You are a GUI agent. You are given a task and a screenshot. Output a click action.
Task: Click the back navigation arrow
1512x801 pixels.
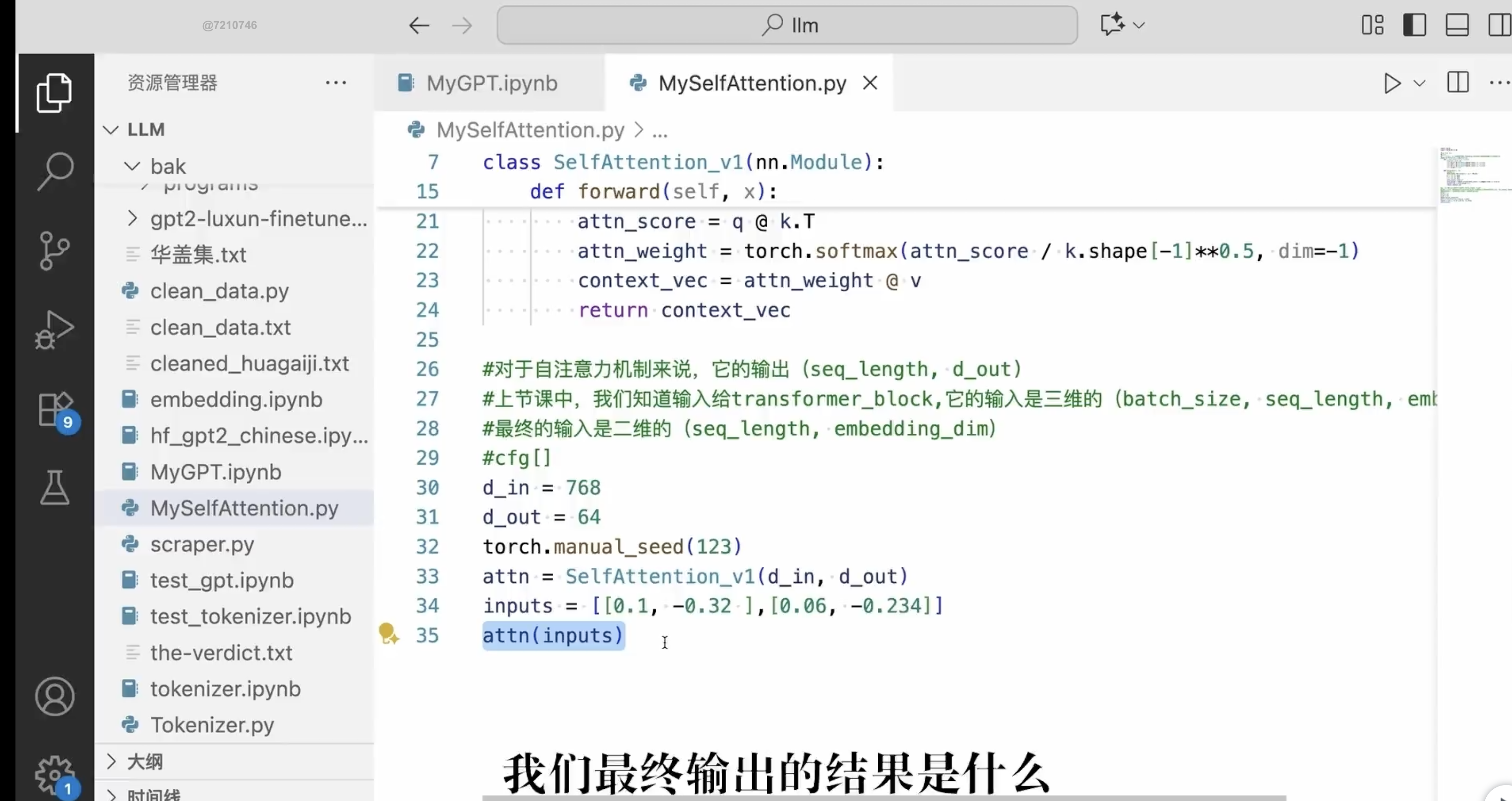(418, 25)
